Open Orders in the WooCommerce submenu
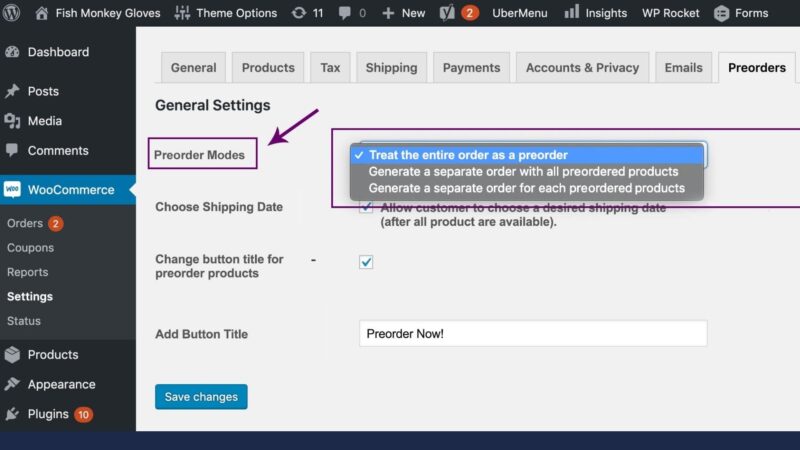The image size is (800, 450). (x=25, y=223)
